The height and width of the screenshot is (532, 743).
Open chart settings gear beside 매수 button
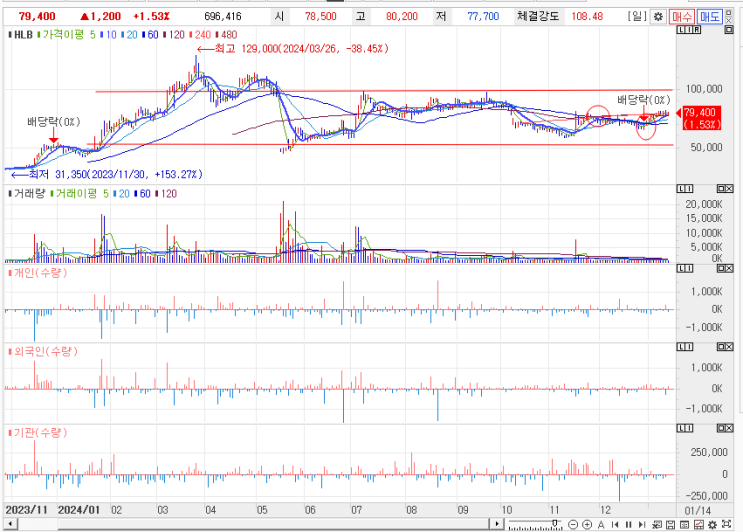point(658,17)
